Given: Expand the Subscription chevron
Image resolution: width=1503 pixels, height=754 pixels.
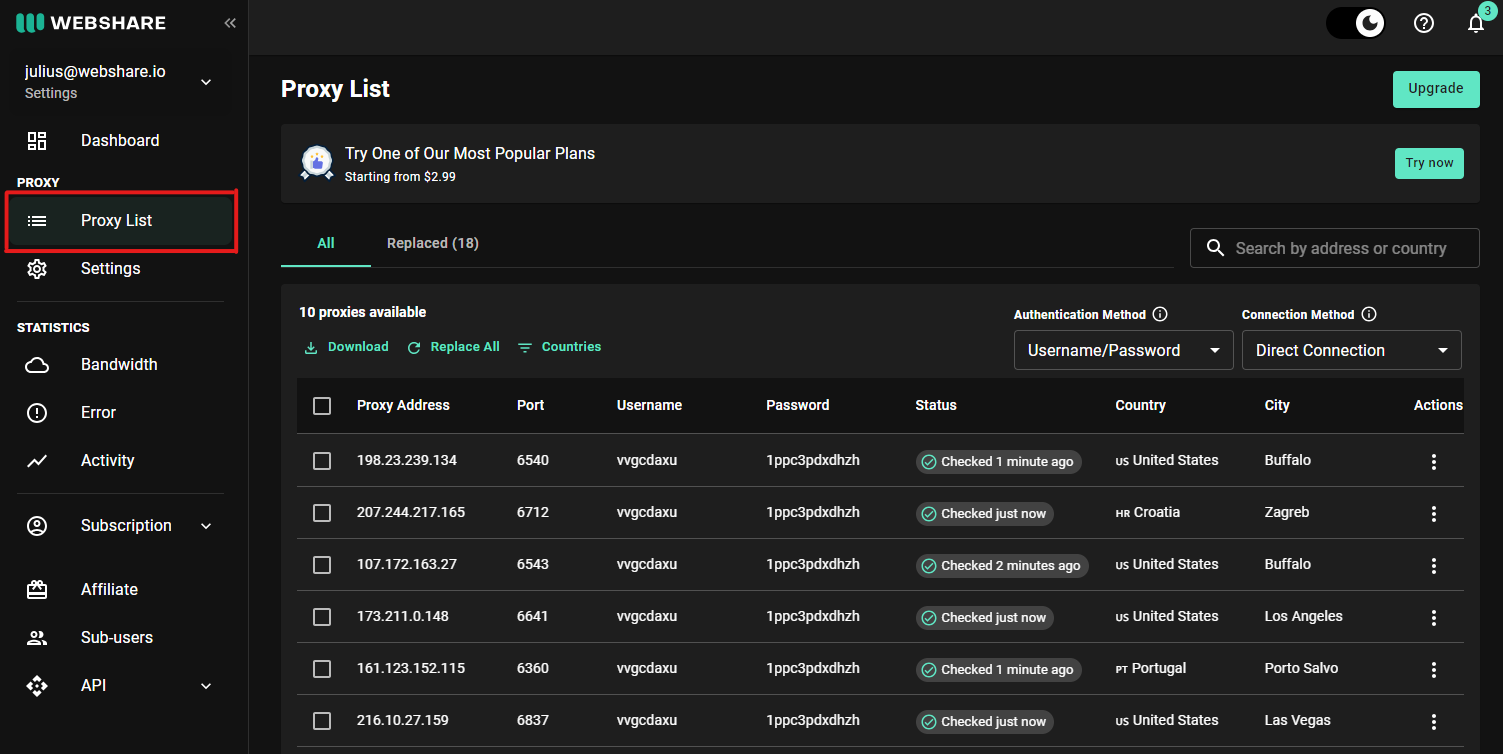Looking at the screenshot, I should 206,526.
